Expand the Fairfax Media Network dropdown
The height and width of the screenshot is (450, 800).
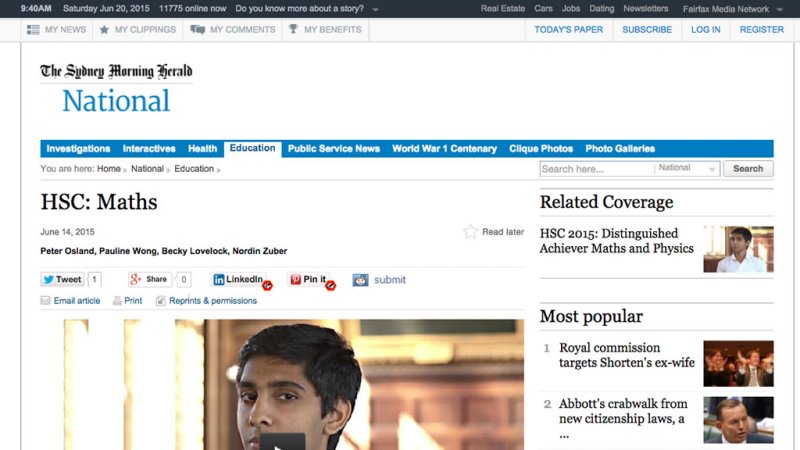(x=780, y=9)
